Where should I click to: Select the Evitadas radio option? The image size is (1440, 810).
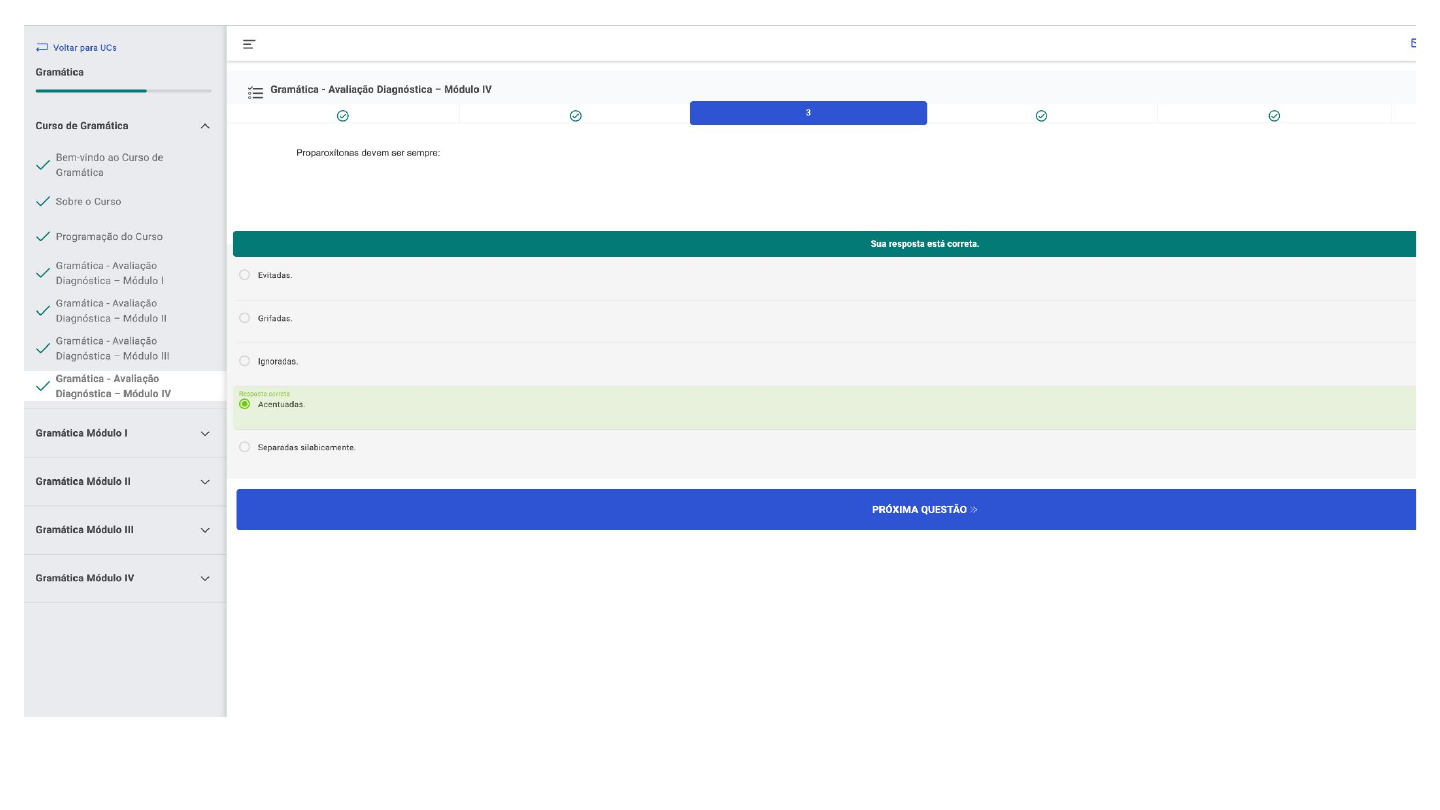pyautogui.click(x=245, y=275)
